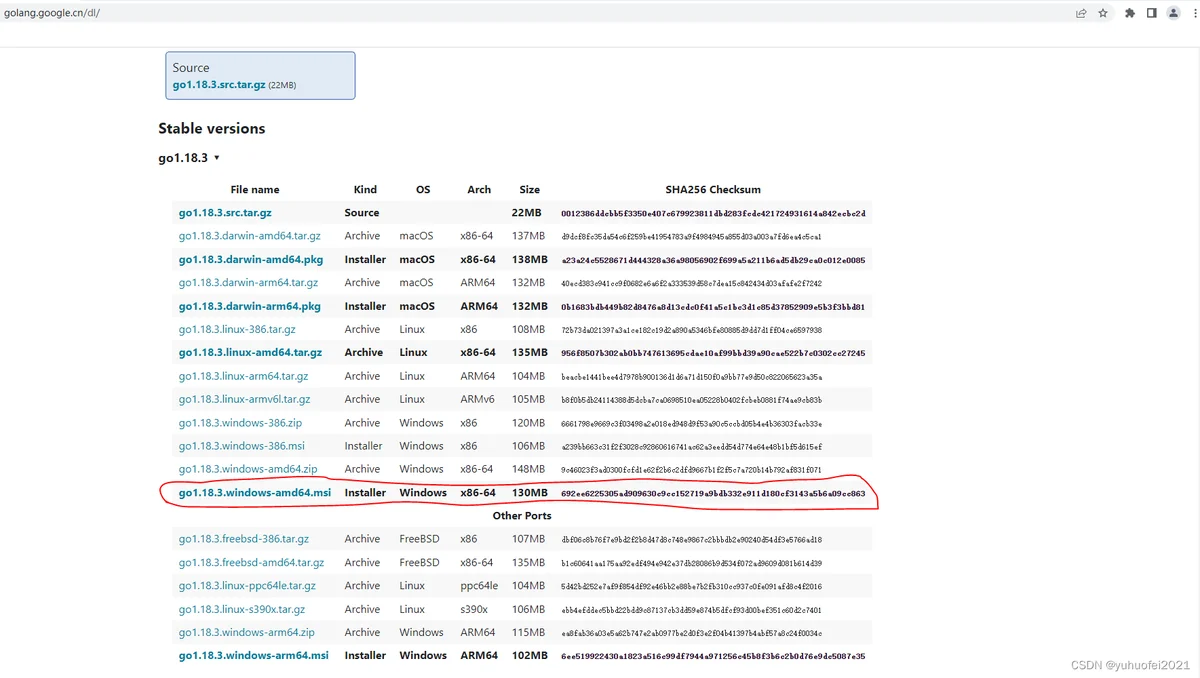The image size is (1200, 678).
Task: Download go1.18.3.windows-386.msi installer
Action: pos(241,446)
